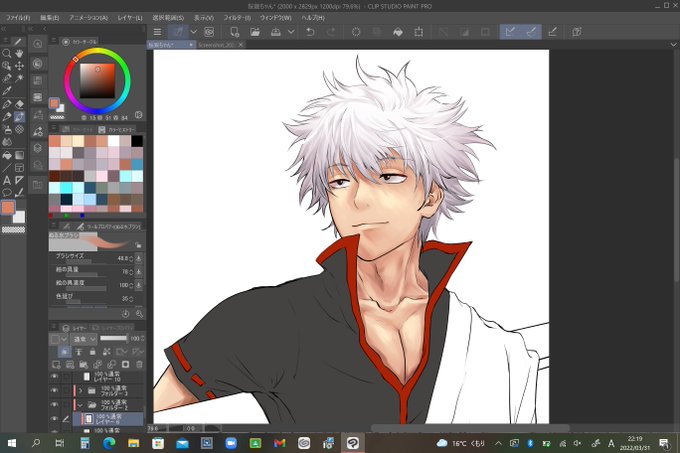Click the hamburger menu in command bar
Screen dimensions: 680x453
tap(157, 32)
